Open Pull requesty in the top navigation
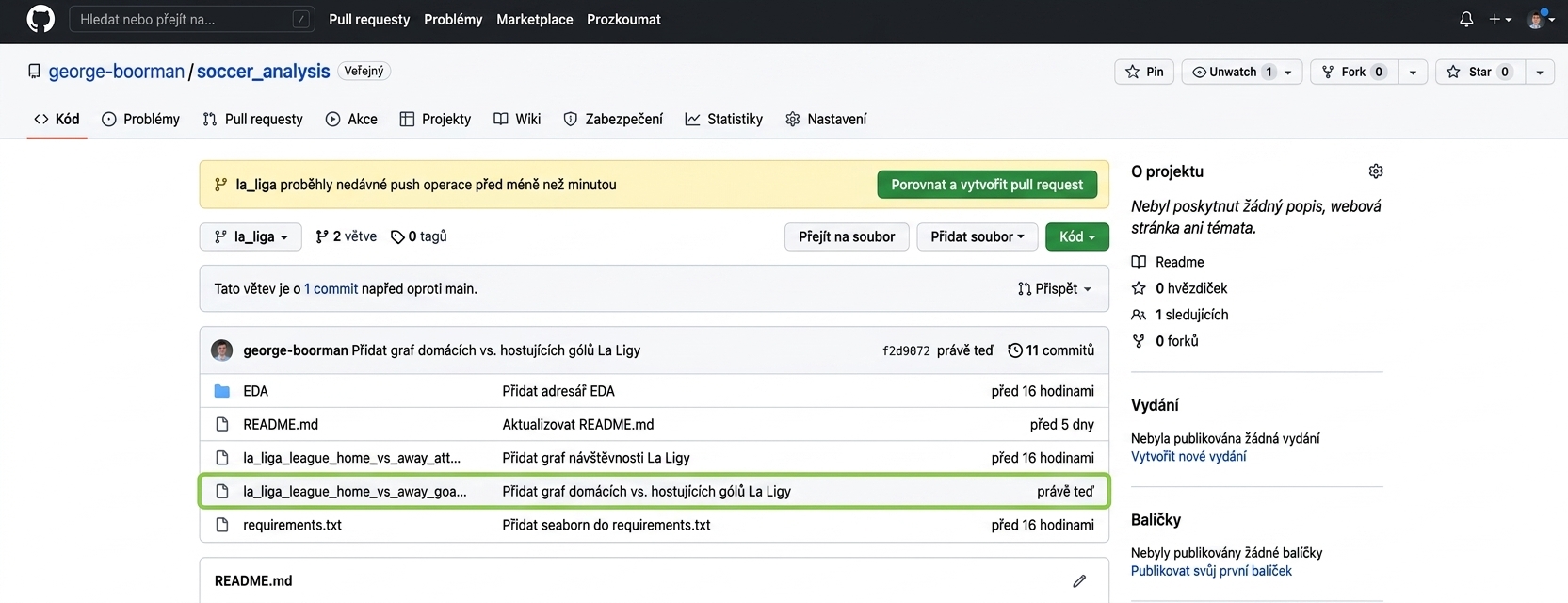The width and height of the screenshot is (1568, 603). 369,19
